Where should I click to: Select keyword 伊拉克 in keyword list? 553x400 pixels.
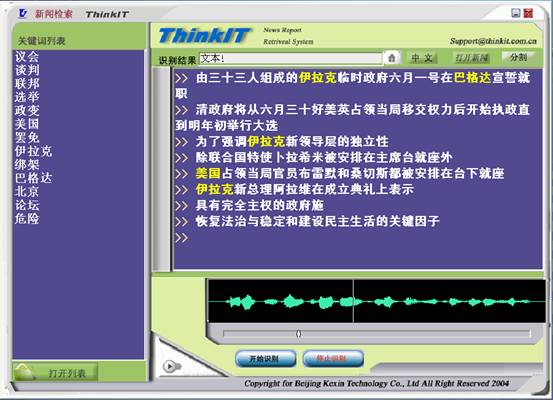pyautogui.click(x=34, y=151)
